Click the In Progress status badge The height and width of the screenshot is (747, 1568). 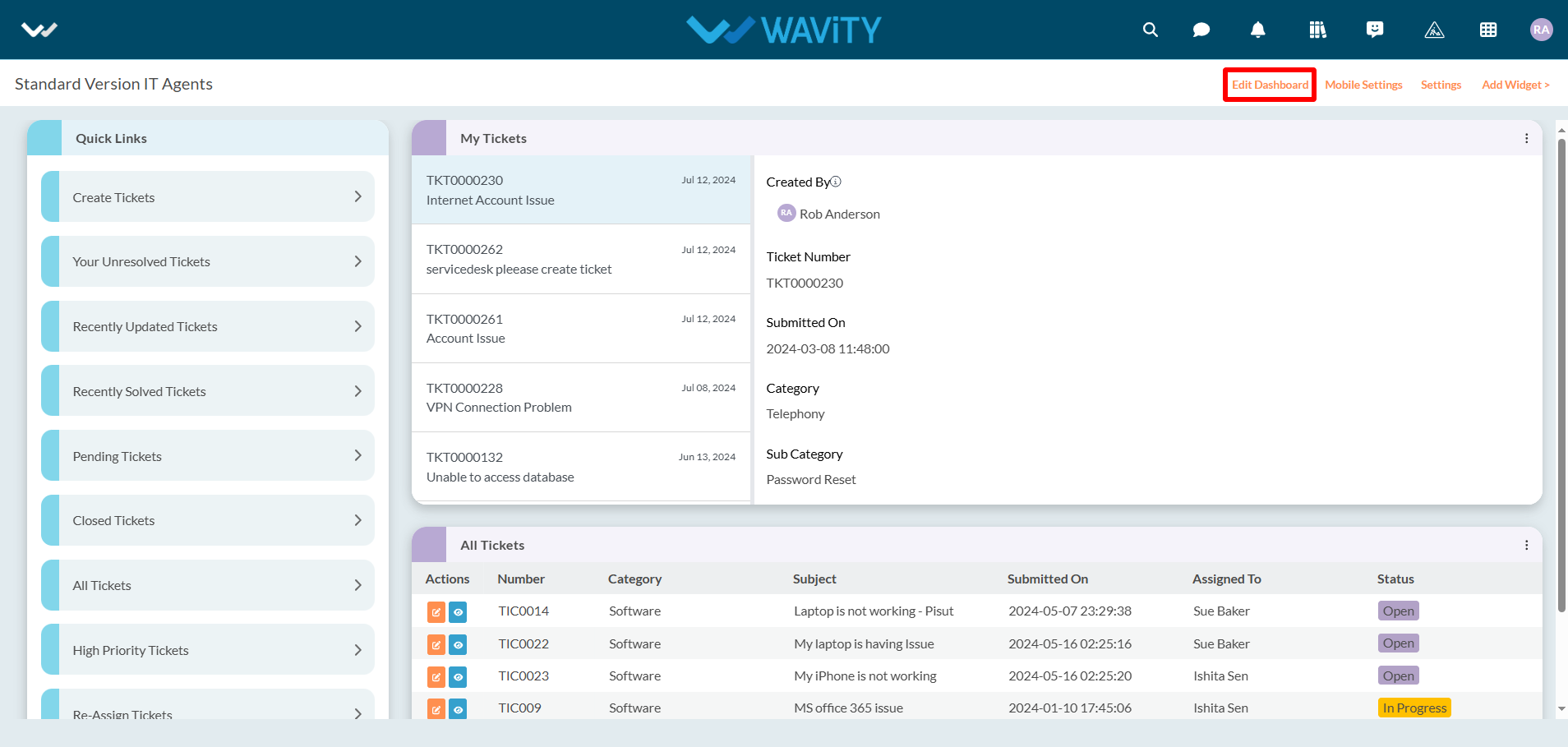(1414, 708)
